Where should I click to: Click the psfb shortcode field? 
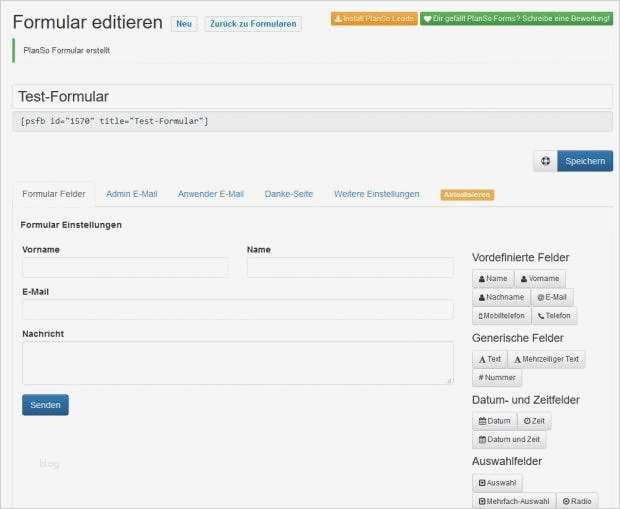click(x=312, y=121)
